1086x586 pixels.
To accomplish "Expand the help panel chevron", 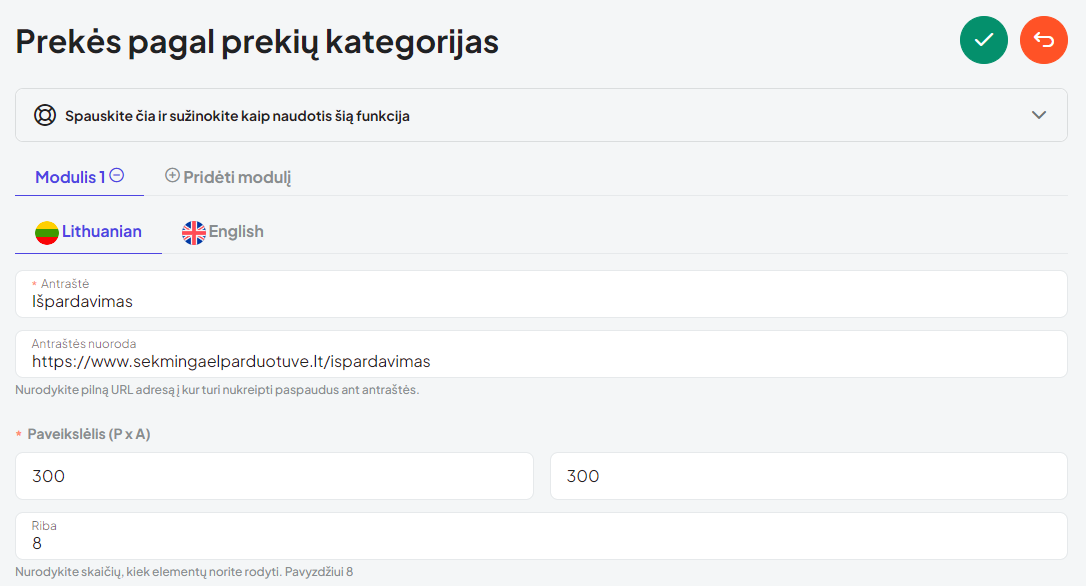I will (1039, 115).
